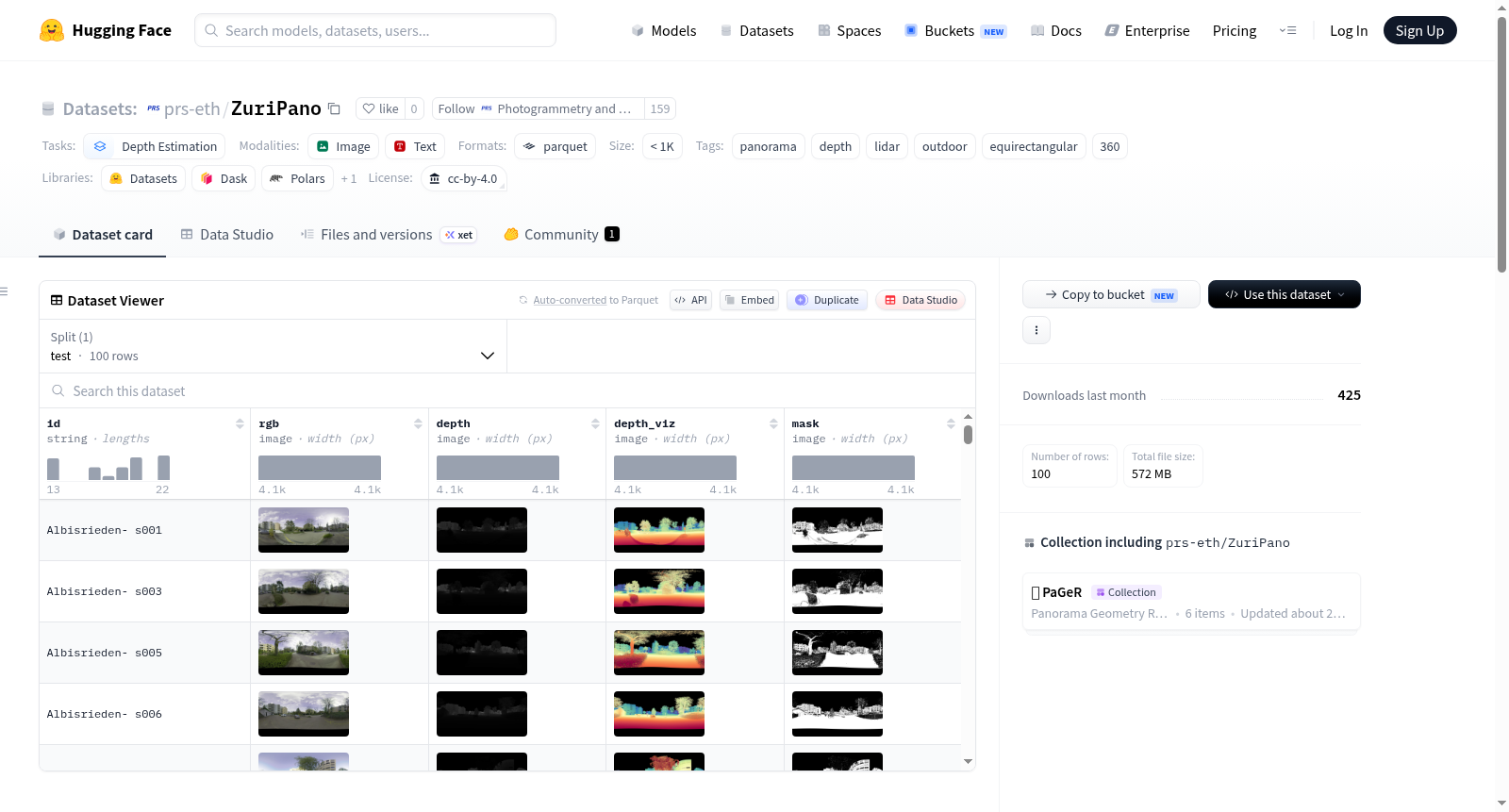Click the API button
This screenshot has width=1509, height=812.
coord(690,300)
